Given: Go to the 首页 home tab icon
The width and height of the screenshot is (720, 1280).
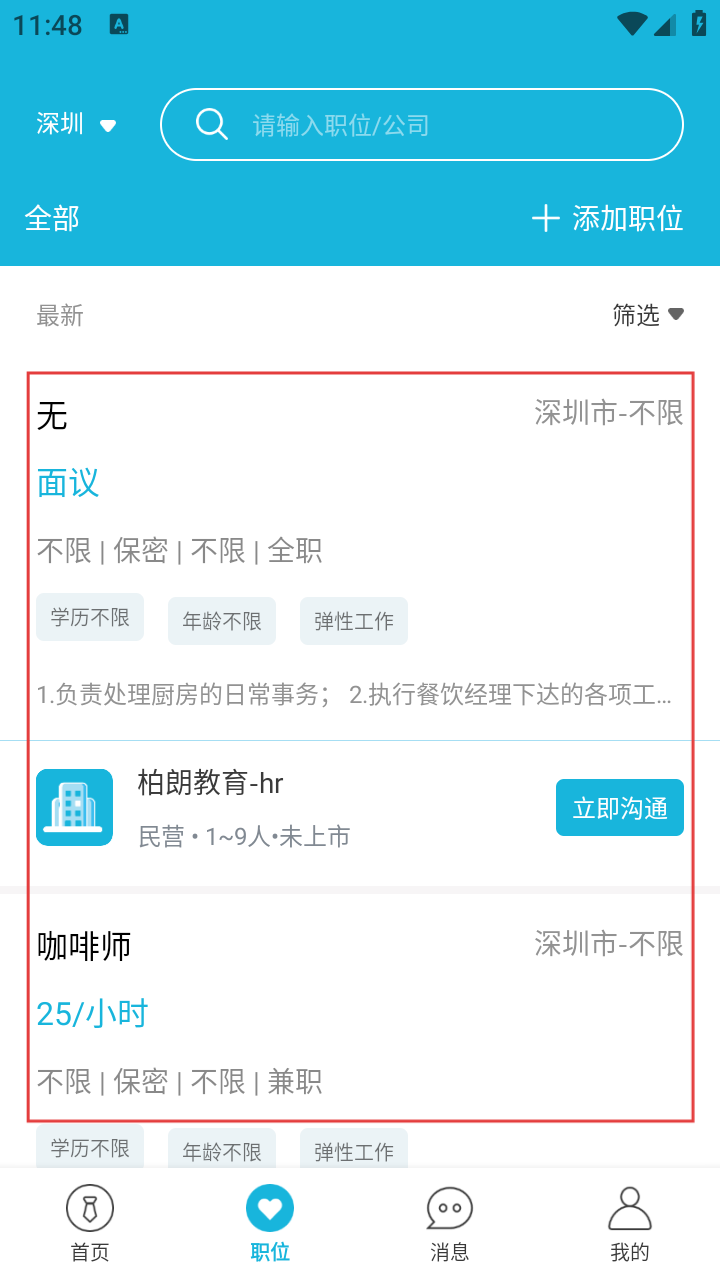Looking at the screenshot, I should tap(90, 1208).
